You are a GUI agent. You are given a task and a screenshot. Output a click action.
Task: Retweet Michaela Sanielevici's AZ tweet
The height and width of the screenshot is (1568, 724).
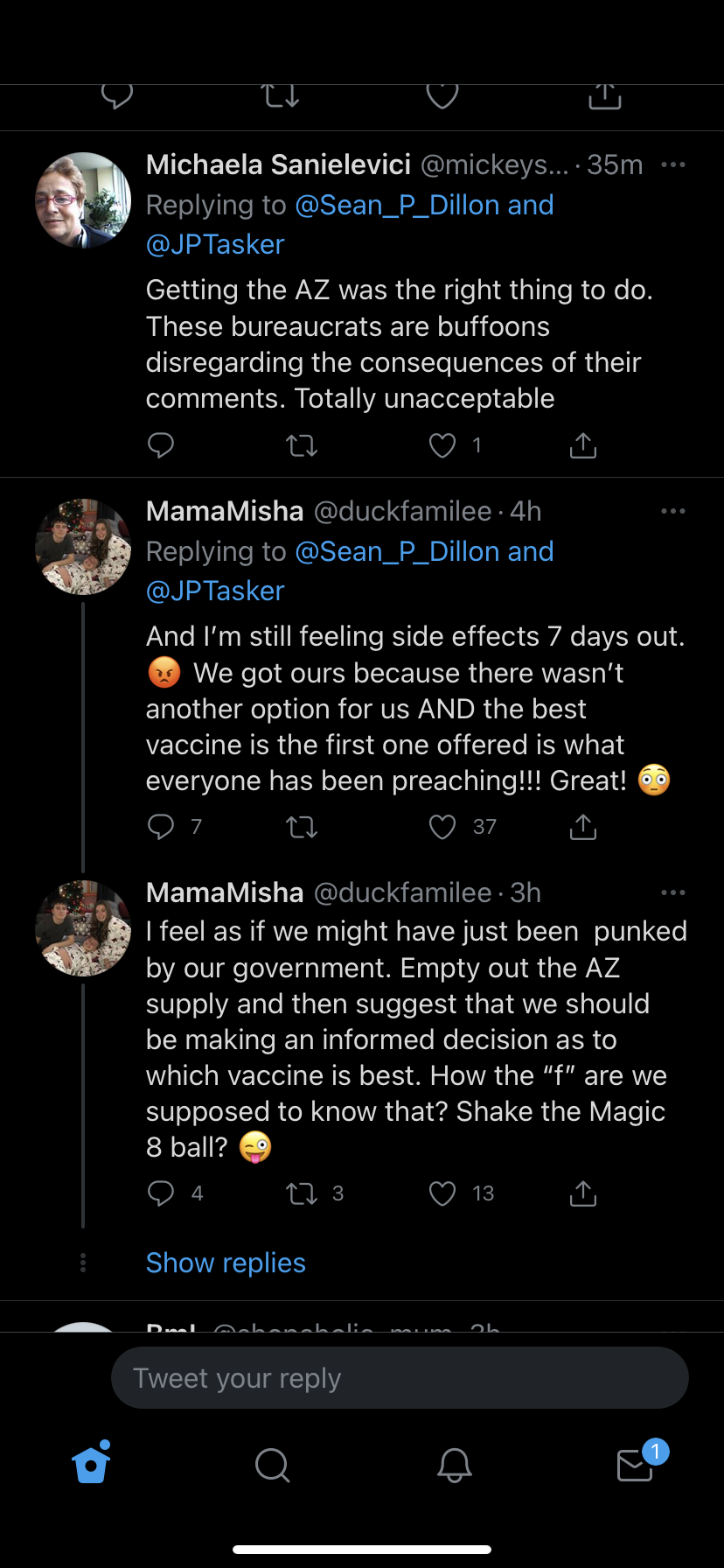point(302,445)
